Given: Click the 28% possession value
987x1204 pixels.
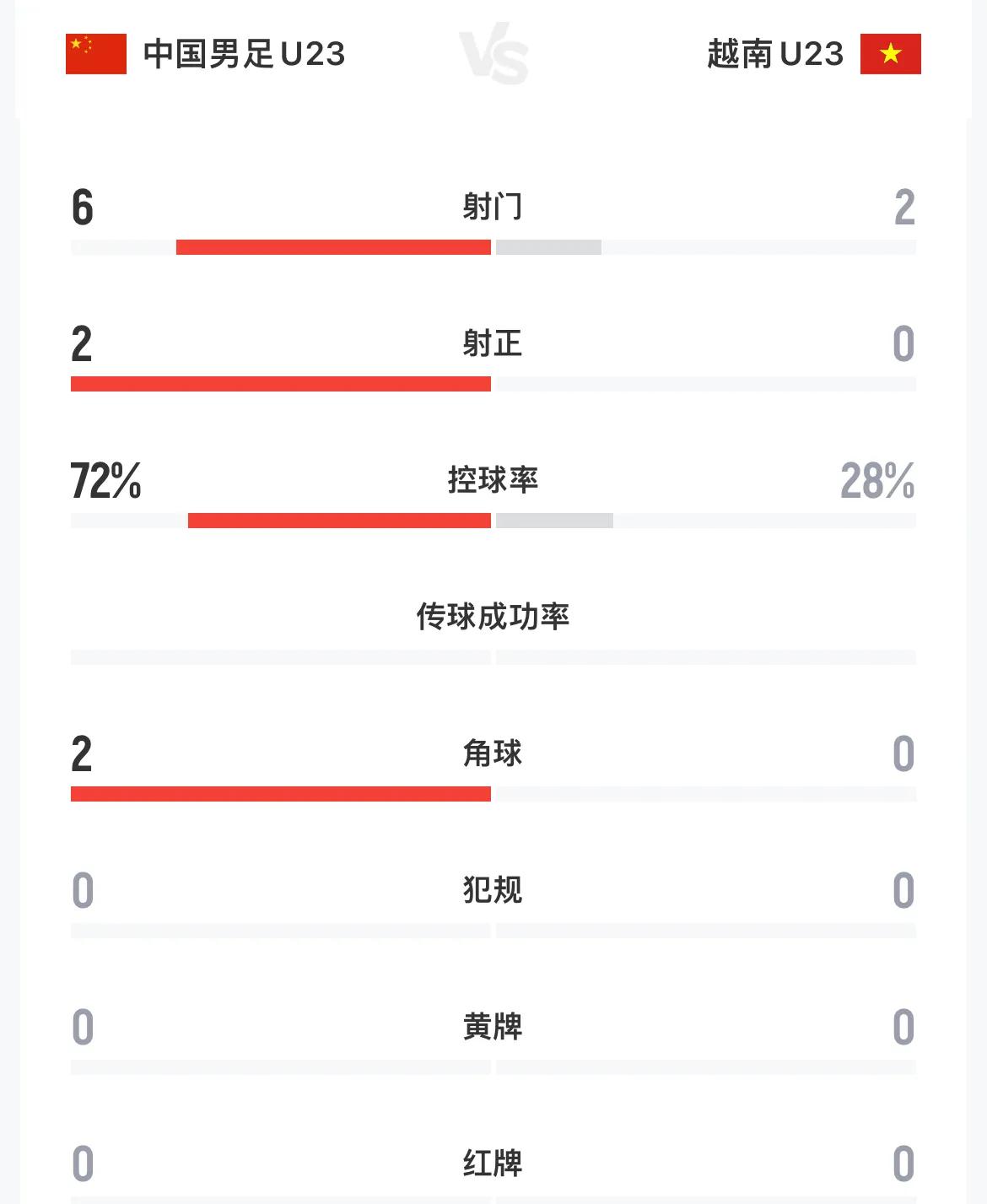Looking at the screenshot, I should (x=877, y=481).
